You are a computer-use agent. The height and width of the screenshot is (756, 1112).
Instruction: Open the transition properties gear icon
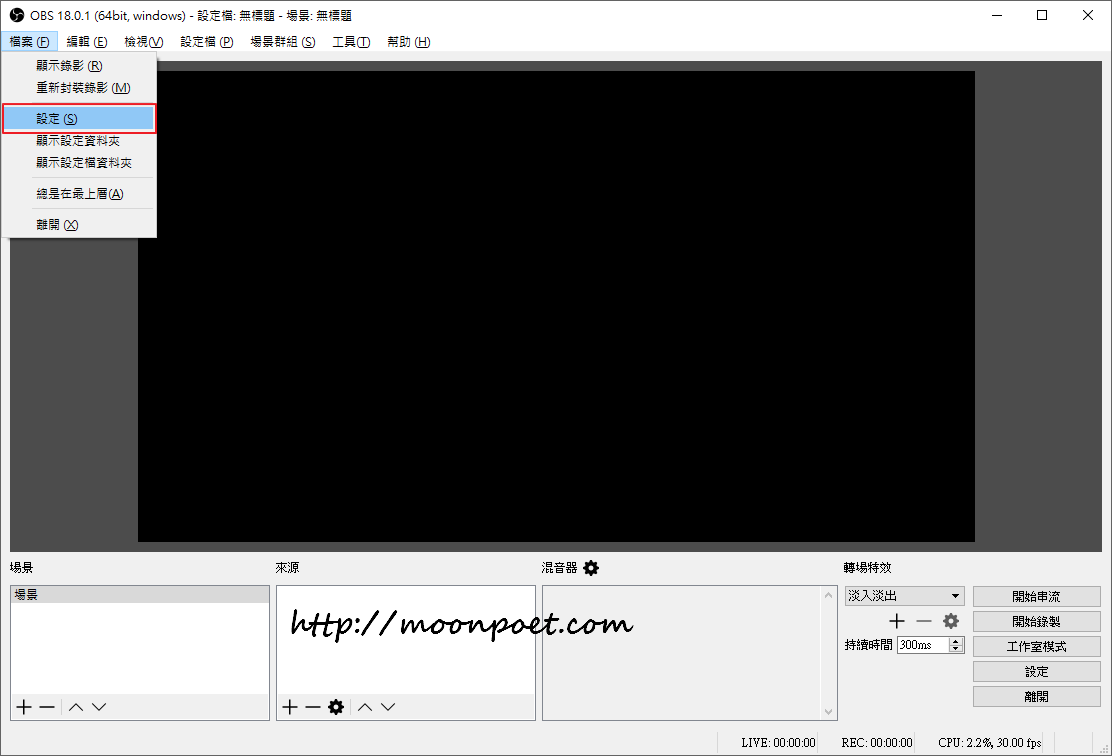(951, 621)
